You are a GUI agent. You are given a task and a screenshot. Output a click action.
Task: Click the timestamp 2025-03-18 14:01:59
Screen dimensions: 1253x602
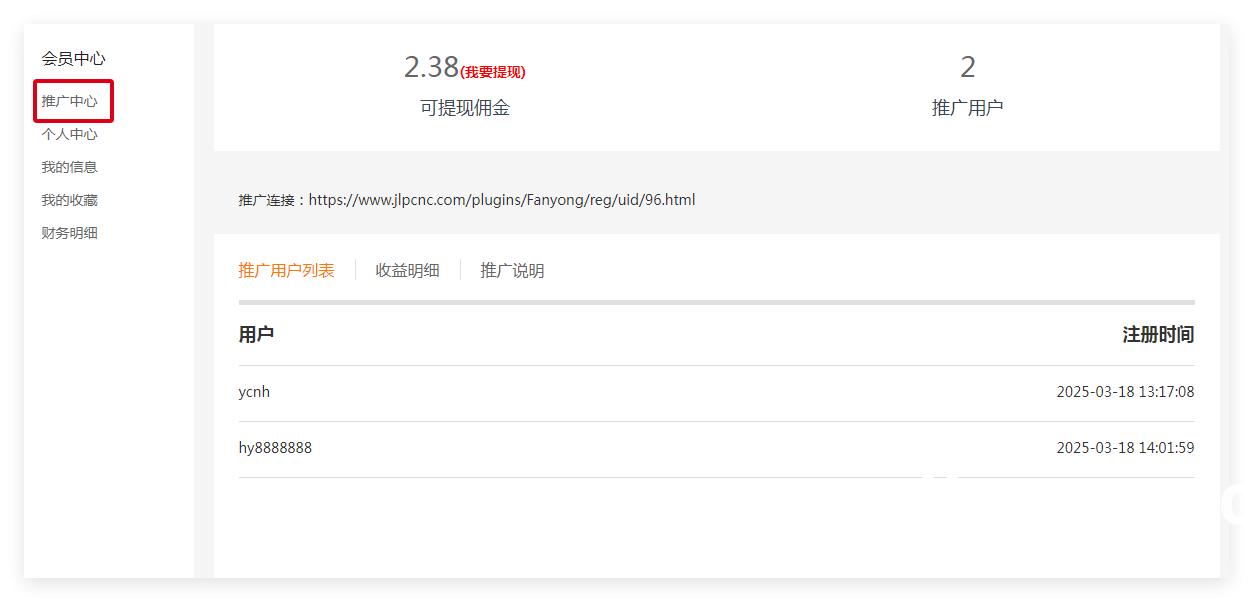coord(1125,448)
